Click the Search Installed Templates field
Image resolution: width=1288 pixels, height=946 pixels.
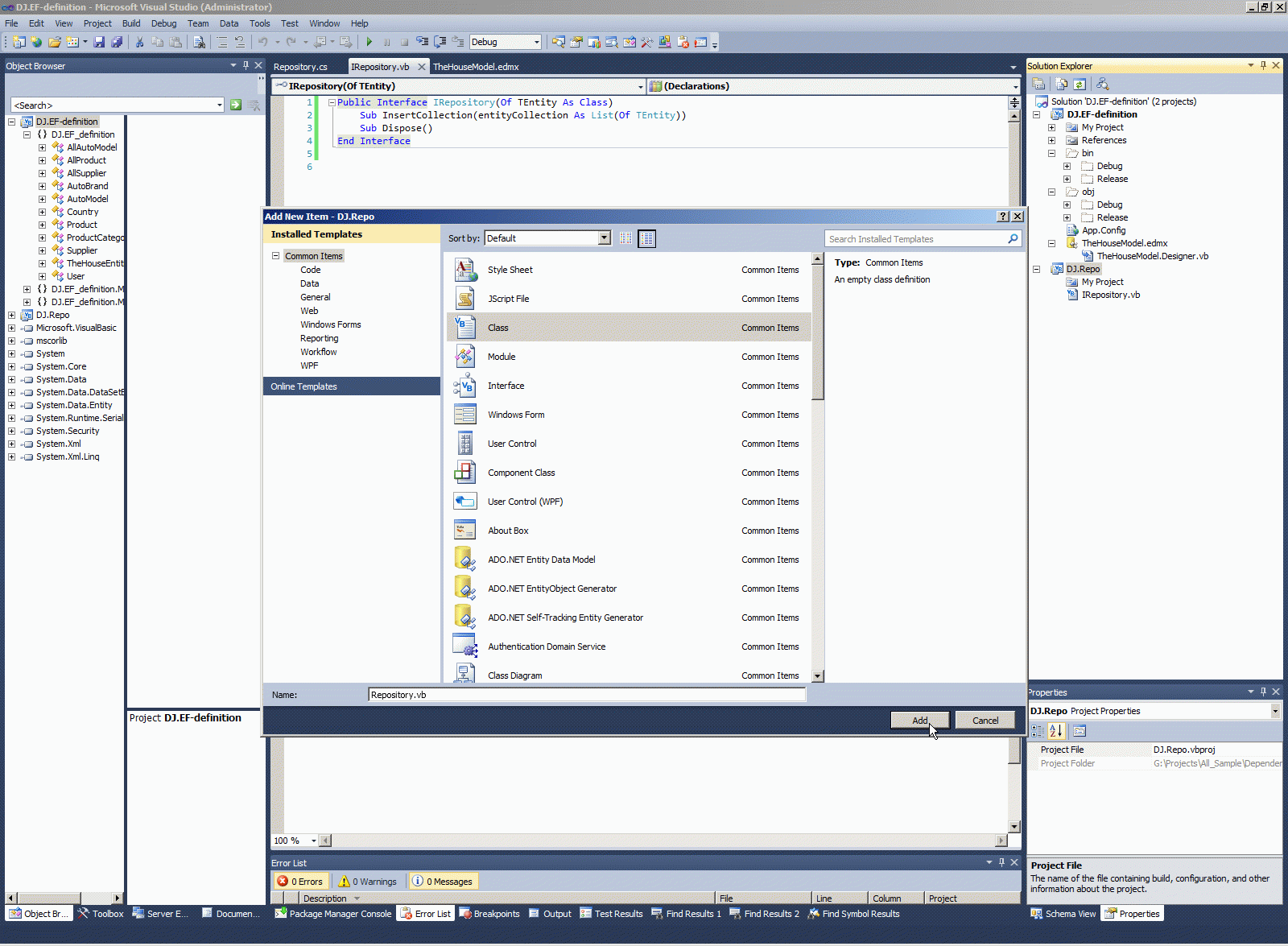click(923, 238)
